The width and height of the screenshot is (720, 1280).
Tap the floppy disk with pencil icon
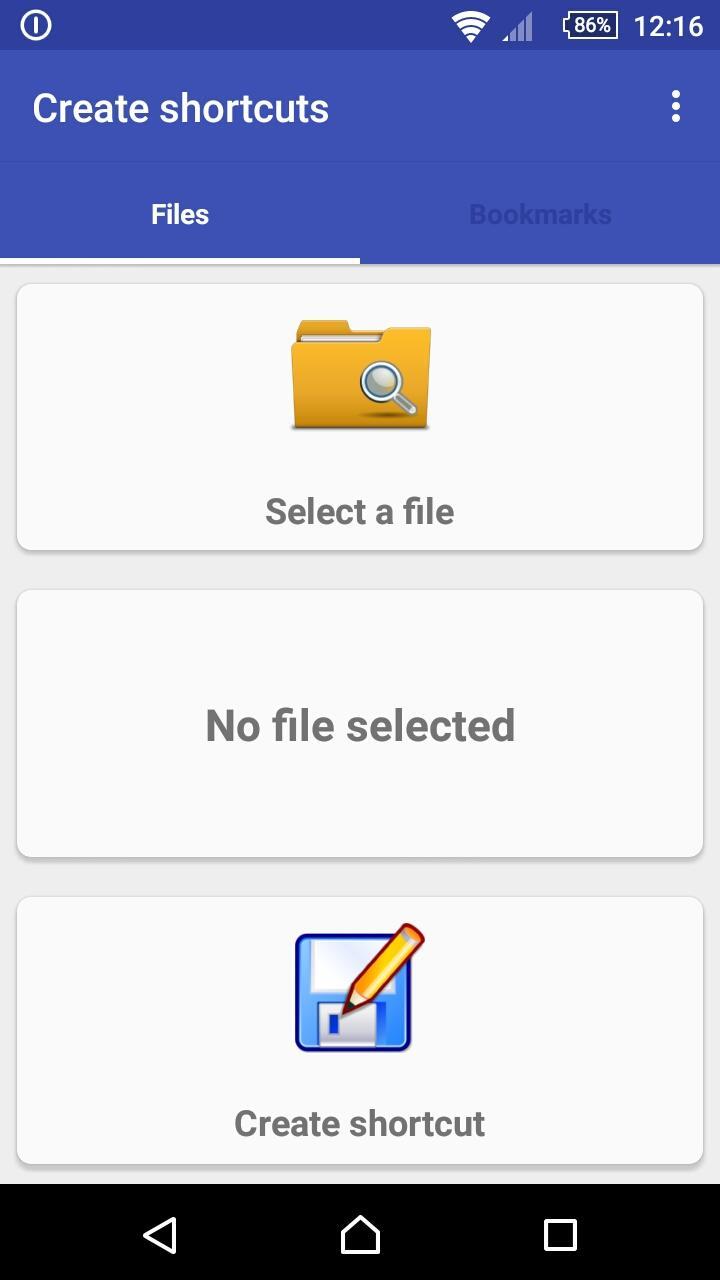pos(360,987)
